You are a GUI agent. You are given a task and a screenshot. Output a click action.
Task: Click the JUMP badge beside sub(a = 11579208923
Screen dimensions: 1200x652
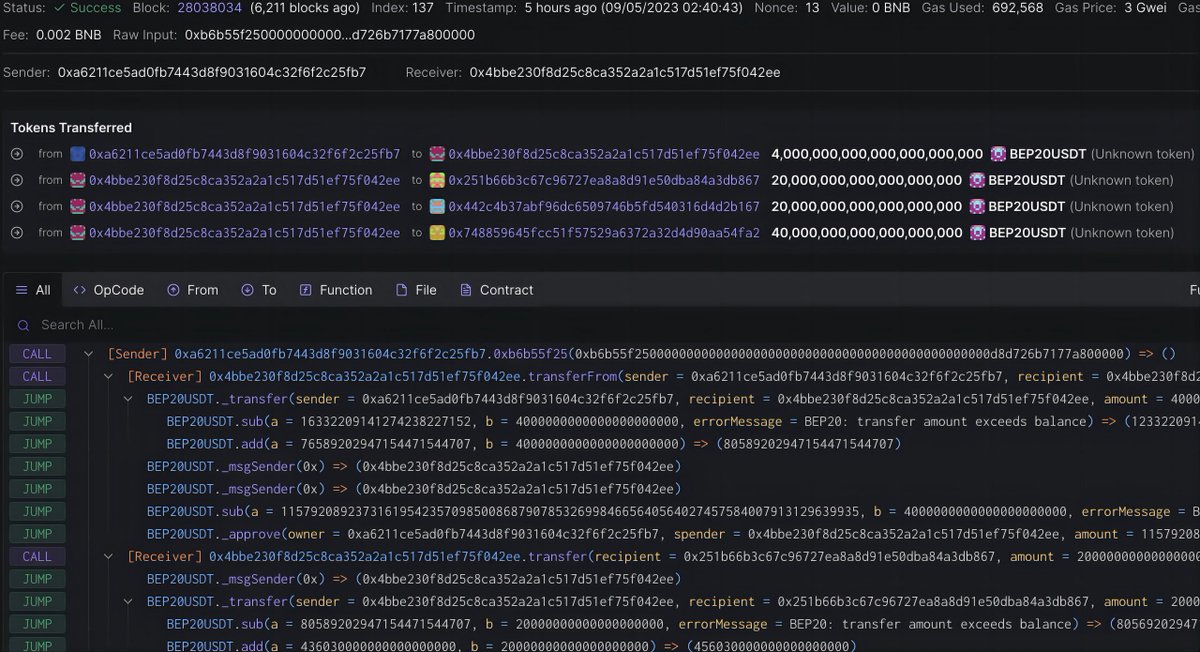tap(37, 511)
